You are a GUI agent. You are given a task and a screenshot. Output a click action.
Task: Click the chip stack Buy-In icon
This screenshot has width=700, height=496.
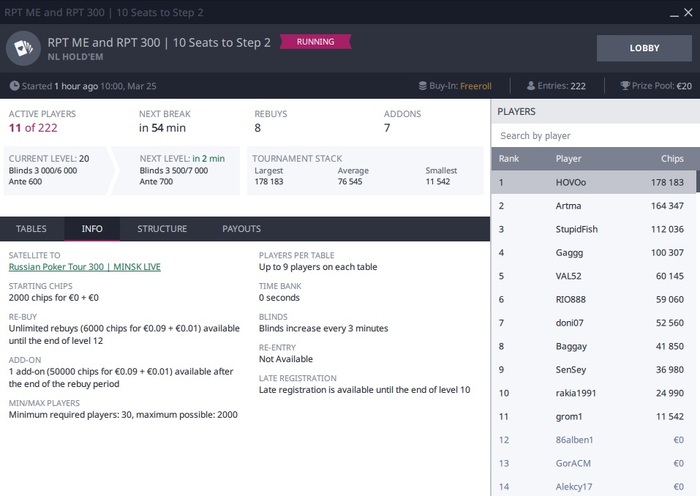pos(410,86)
